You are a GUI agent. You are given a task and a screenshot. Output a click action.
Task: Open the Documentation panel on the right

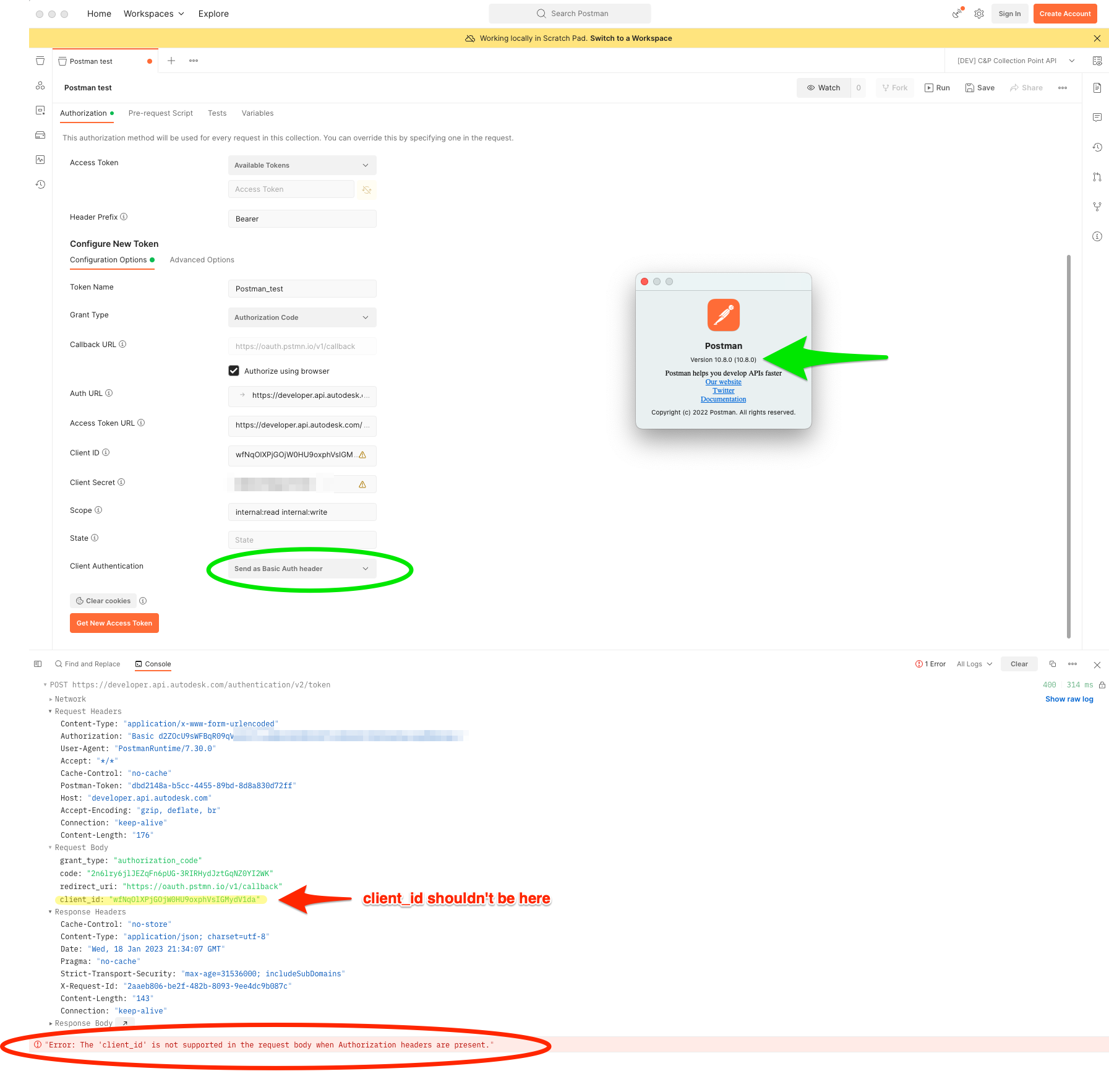point(1098,88)
